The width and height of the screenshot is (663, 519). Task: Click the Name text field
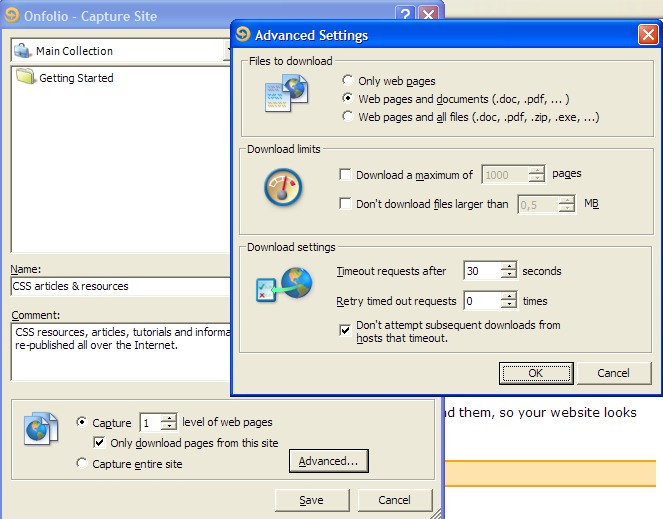[x=120, y=286]
